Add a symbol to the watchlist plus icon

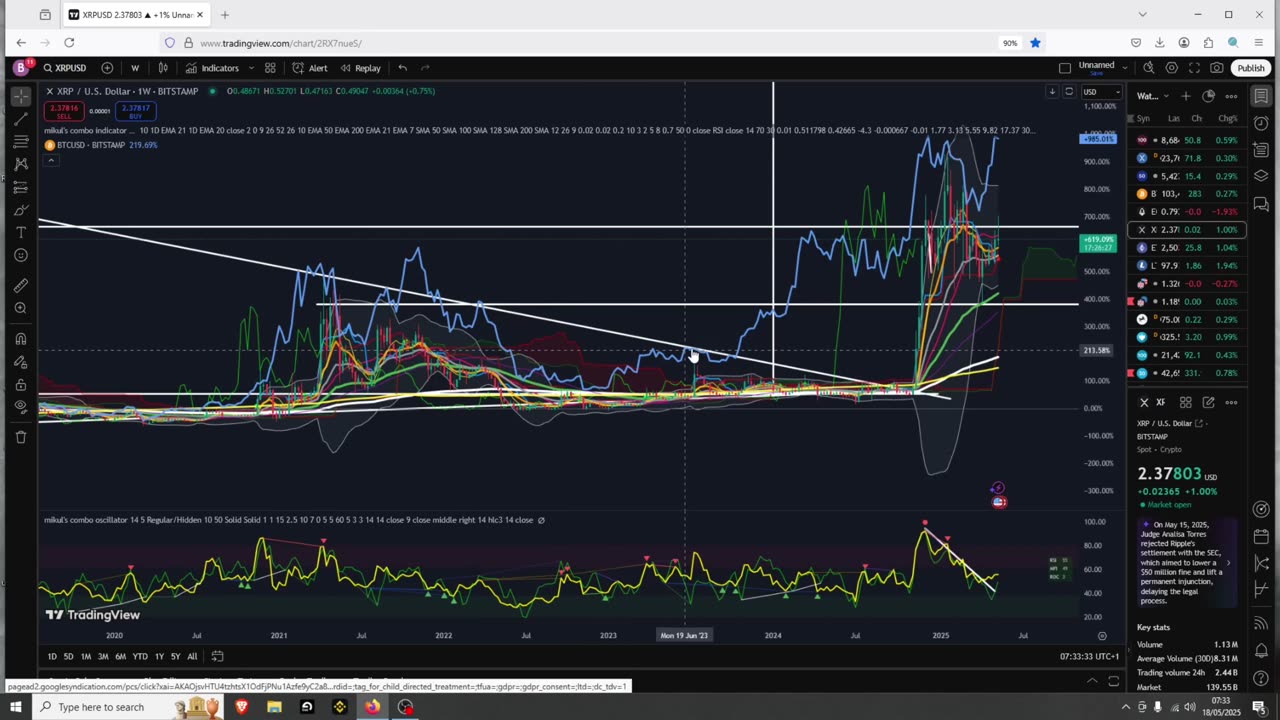(1186, 96)
